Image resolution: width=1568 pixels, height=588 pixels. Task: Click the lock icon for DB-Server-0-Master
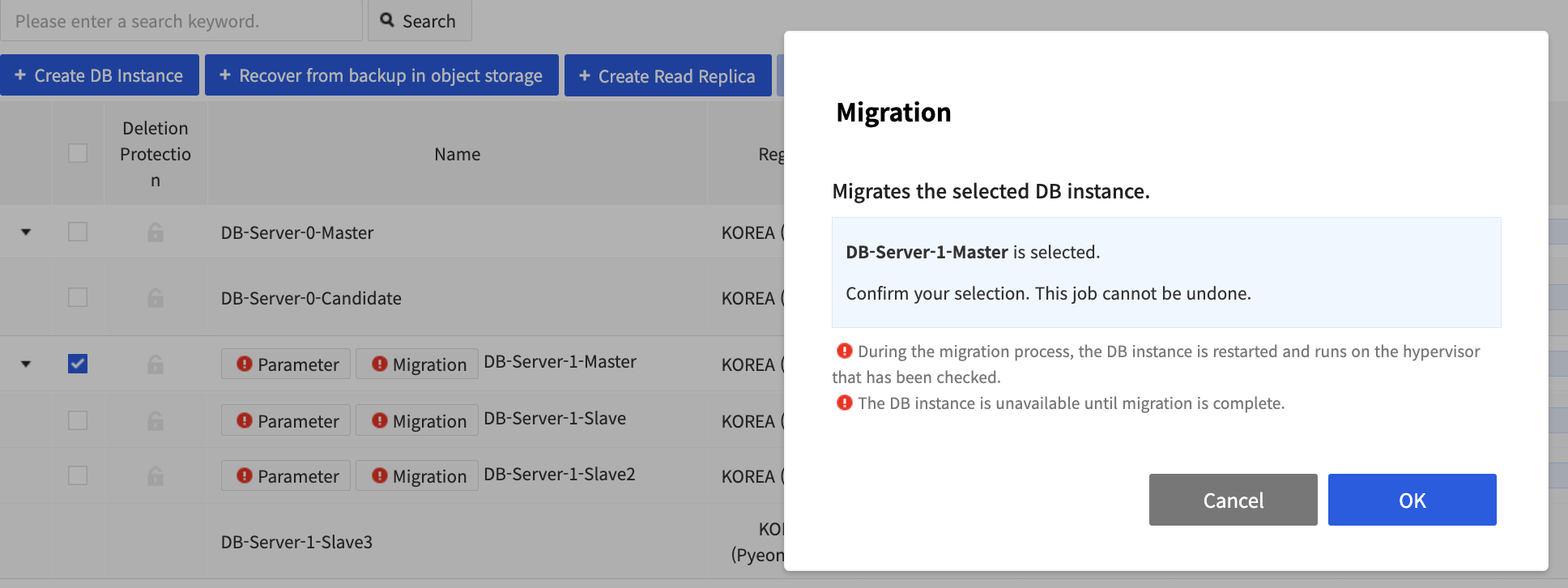click(156, 232)
